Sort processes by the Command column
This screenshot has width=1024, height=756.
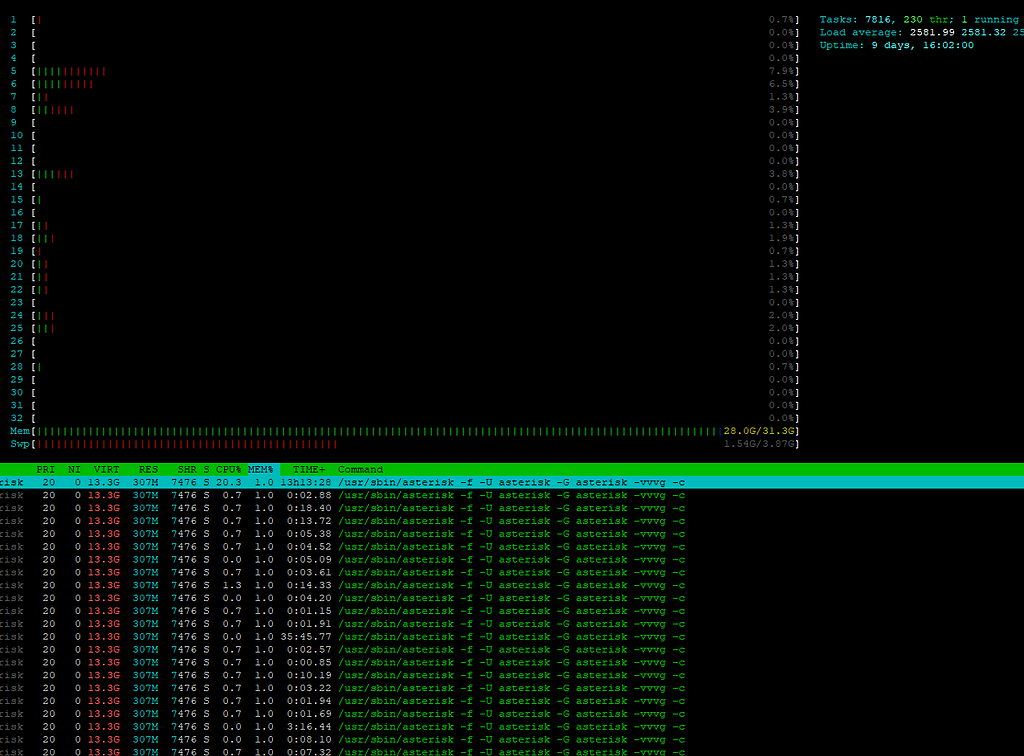(360, 468)
